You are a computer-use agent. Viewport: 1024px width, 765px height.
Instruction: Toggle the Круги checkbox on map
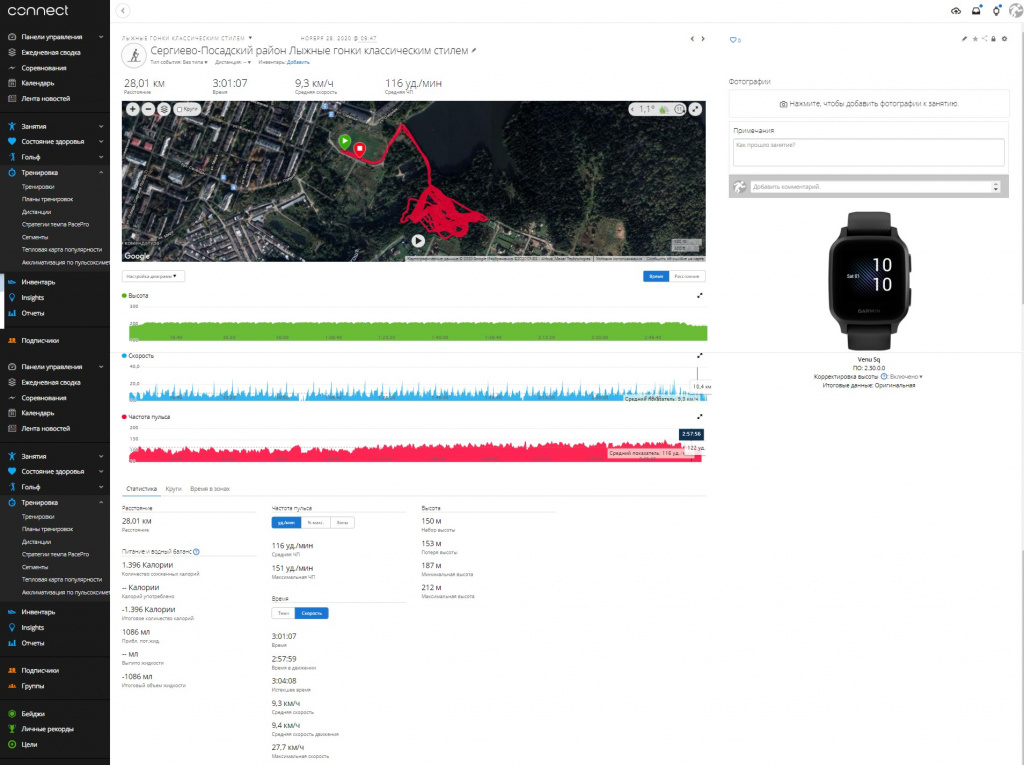coord(180,110)
